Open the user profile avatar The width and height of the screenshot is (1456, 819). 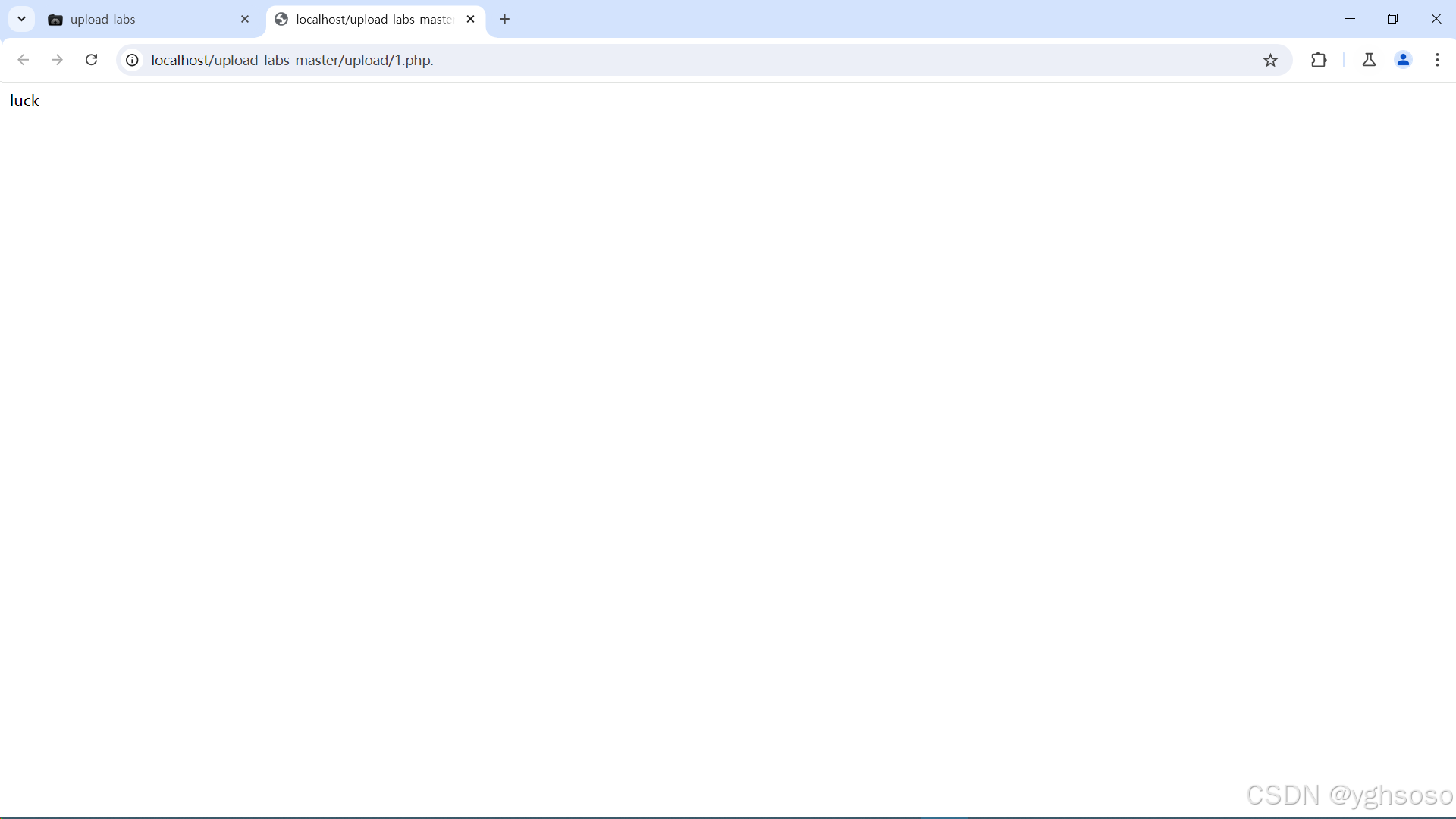coord(1403,60)
